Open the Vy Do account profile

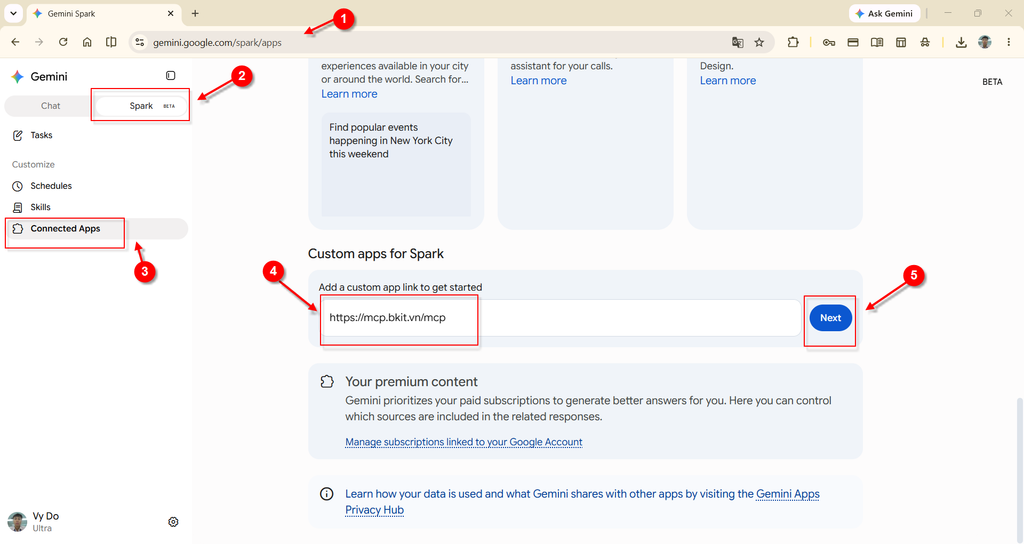34,522
